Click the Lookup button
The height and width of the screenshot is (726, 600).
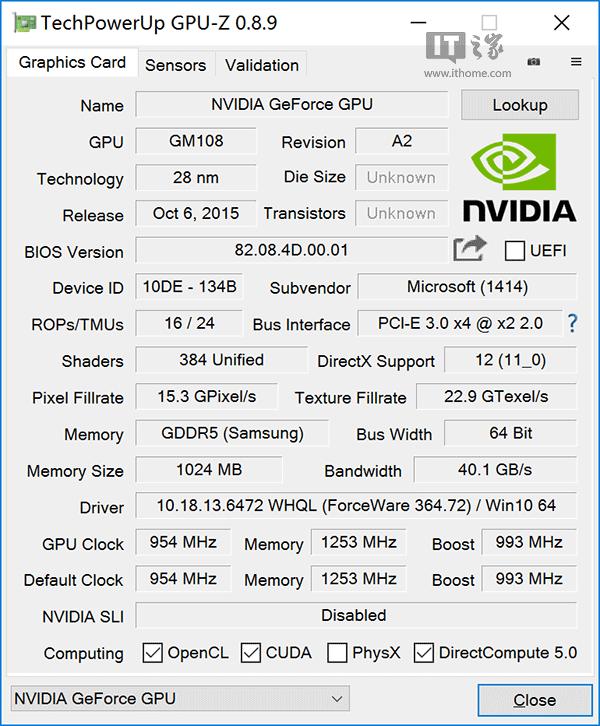[x=520, y=105]
